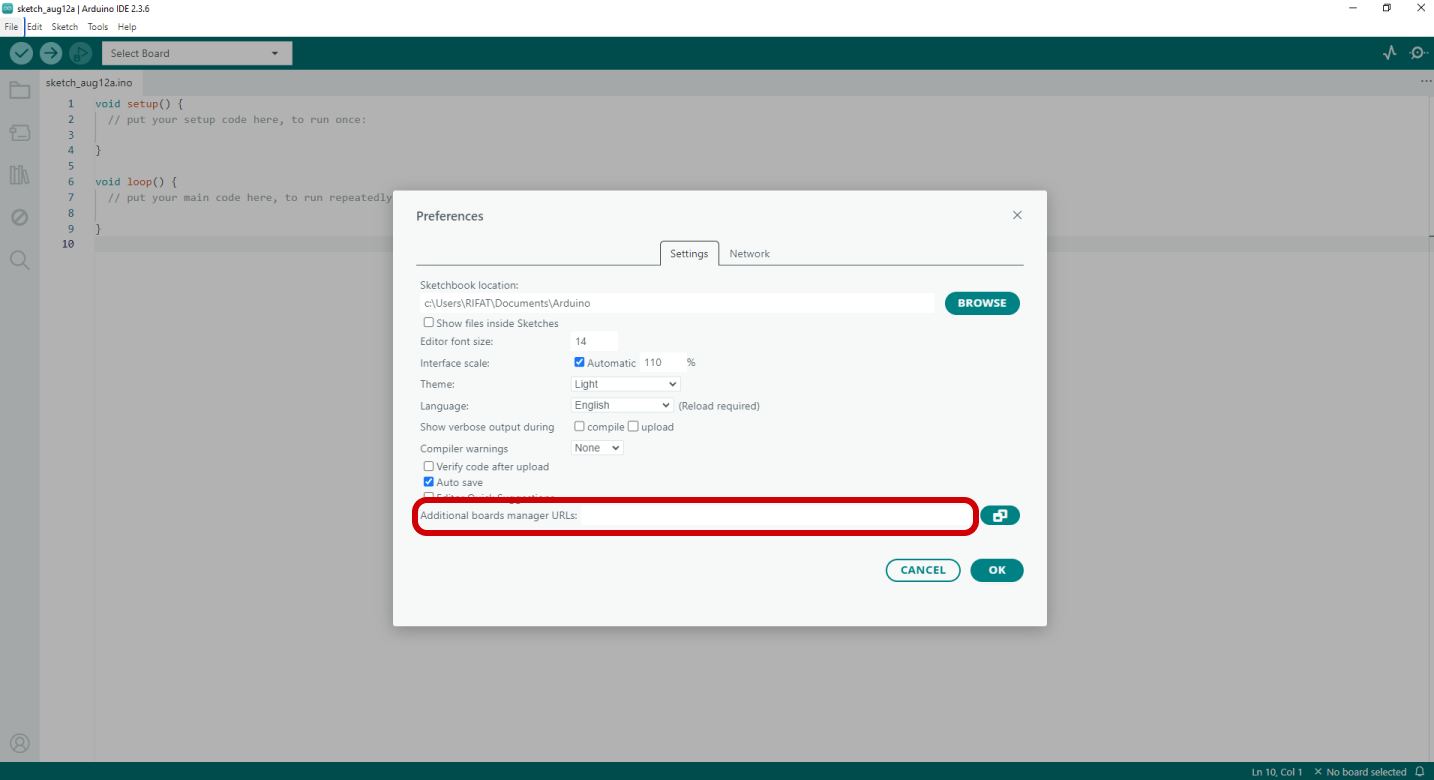
Task: Click line number 10 in gutter
Action: coord(68,244)
